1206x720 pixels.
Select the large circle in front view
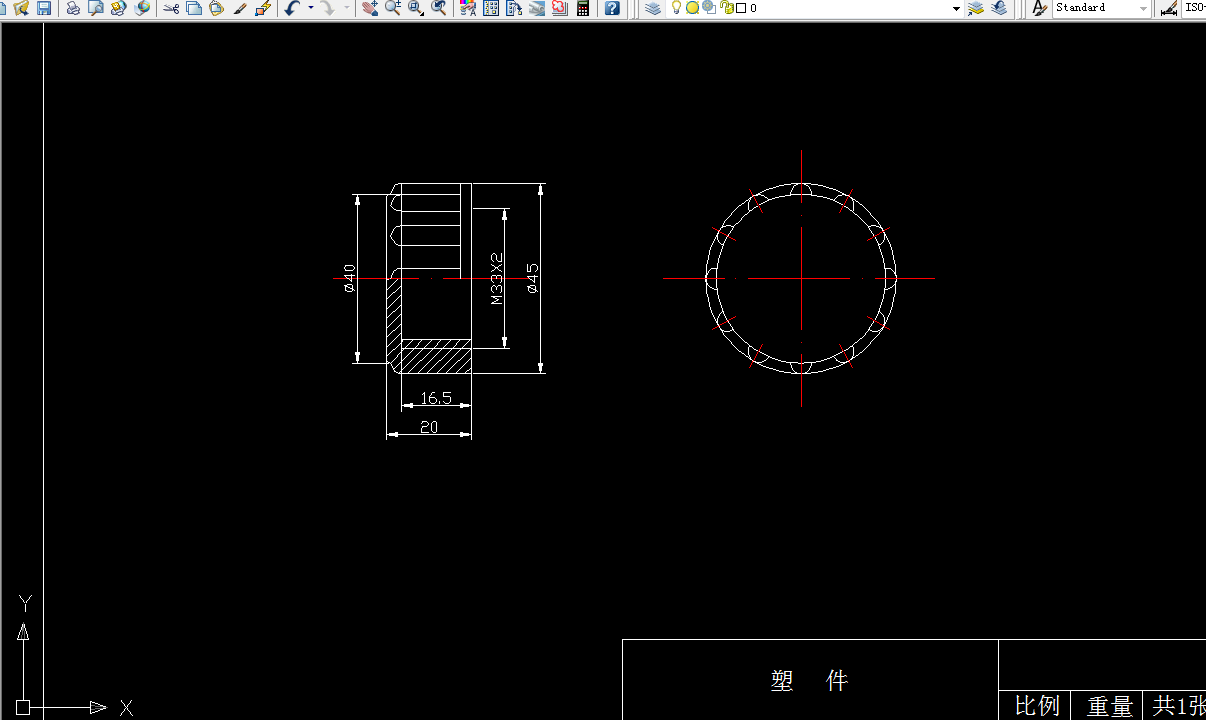point(801,278)
